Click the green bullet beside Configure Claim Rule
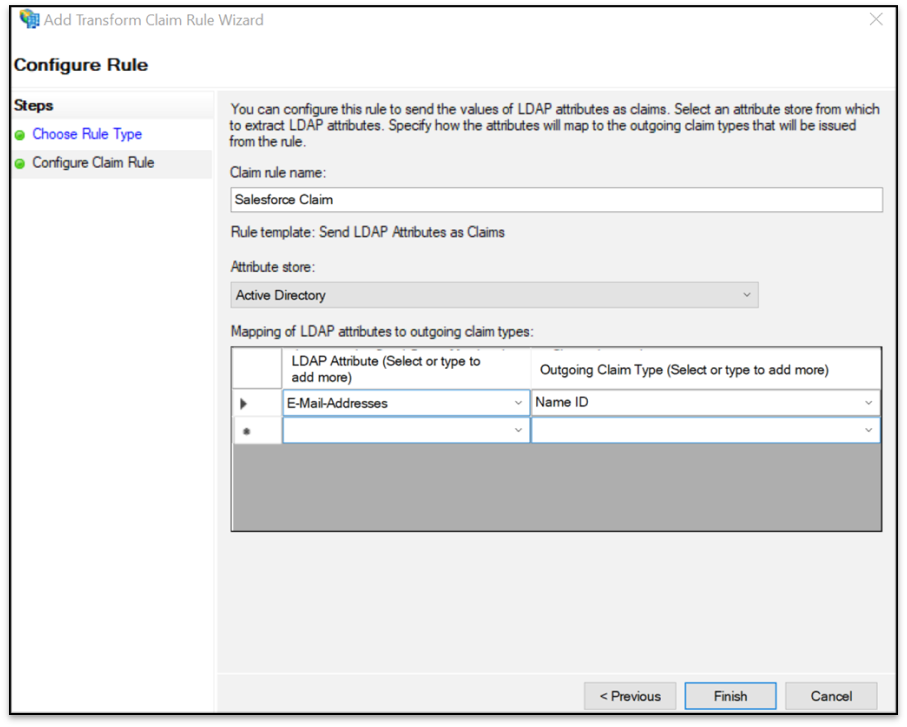 coord(20,163)
